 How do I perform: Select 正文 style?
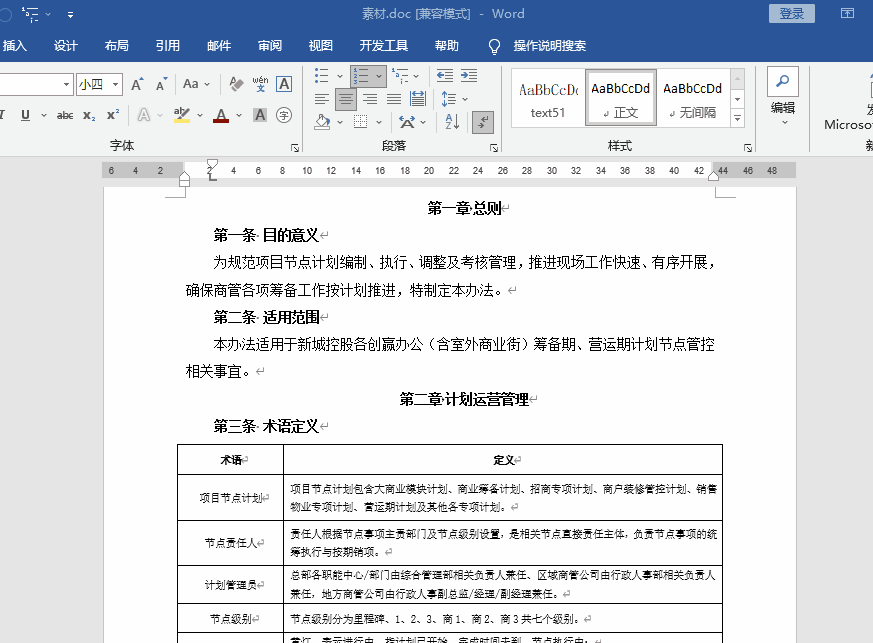[x=621, y=99]
